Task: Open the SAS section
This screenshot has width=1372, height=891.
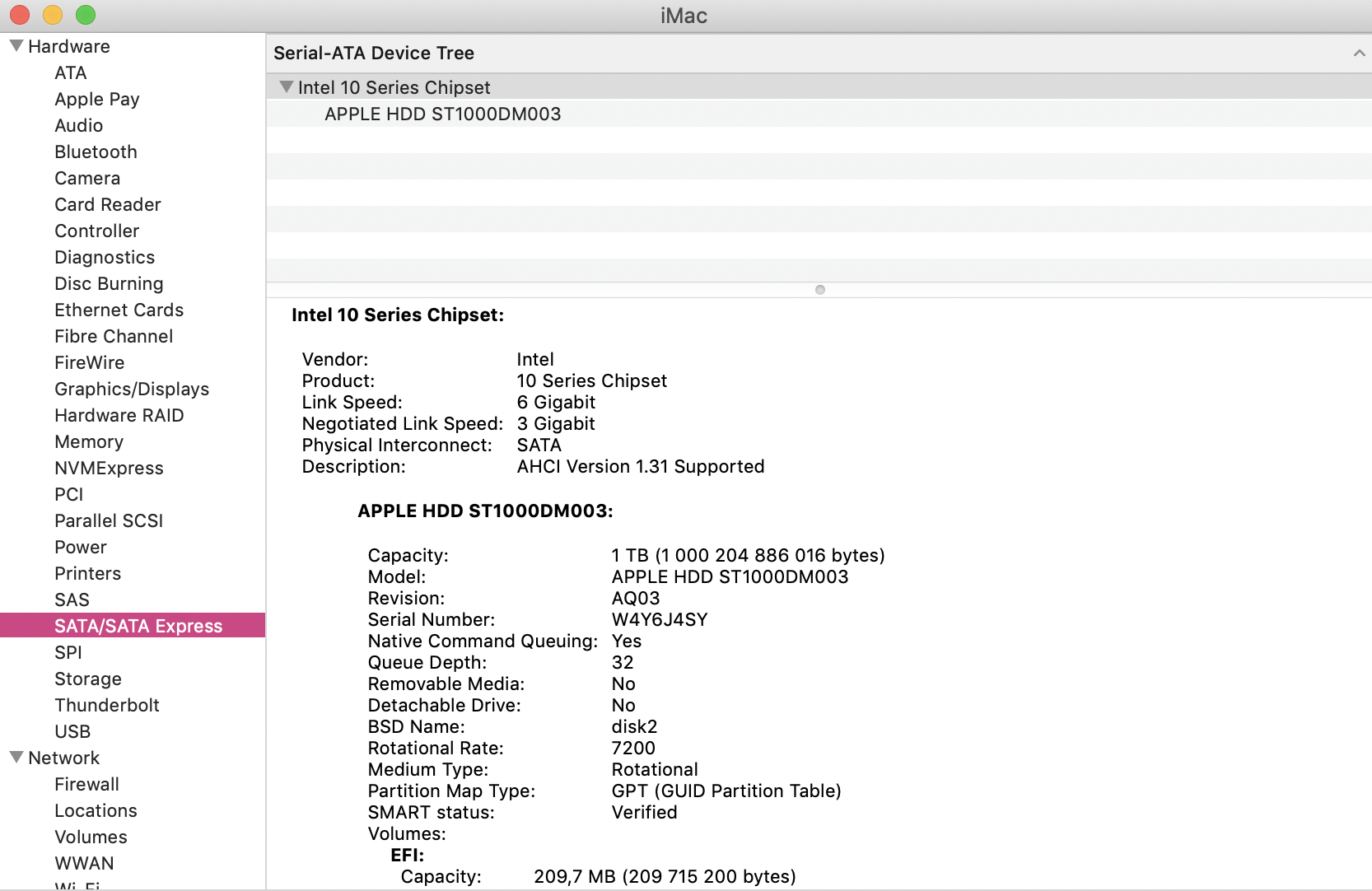Action: (x=72, y=599)
